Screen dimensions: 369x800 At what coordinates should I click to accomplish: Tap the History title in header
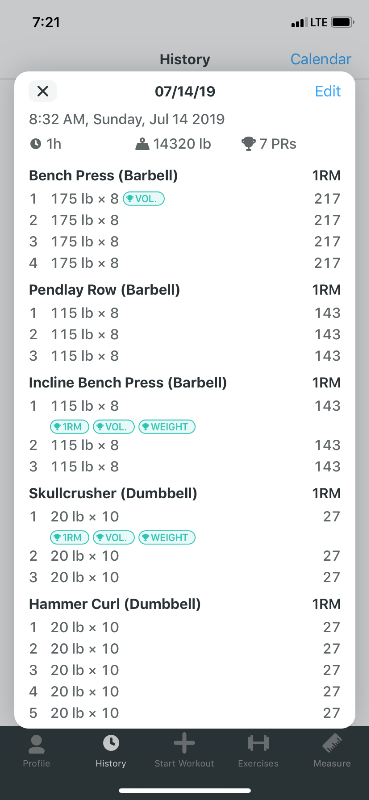coord(185,59)
